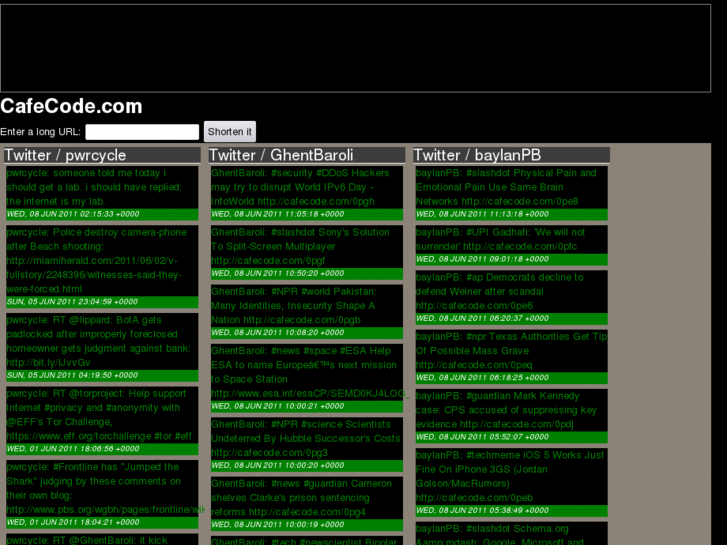This screenshot has width=727, height=545.
Task: Open cafecode.com/0pgh link in IPv6 Day tweet
Action: 316,201
